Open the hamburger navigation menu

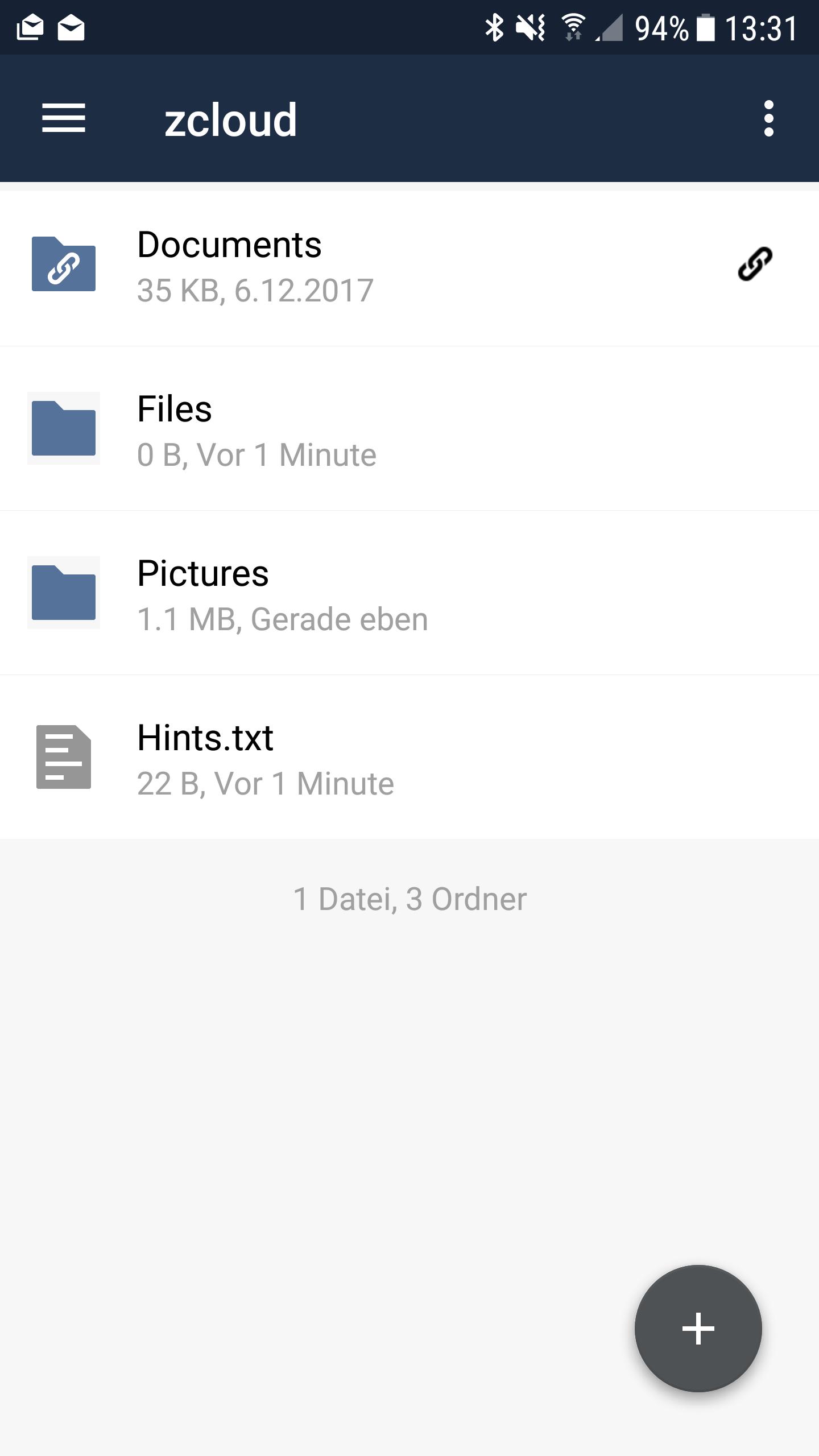(64, 118)
